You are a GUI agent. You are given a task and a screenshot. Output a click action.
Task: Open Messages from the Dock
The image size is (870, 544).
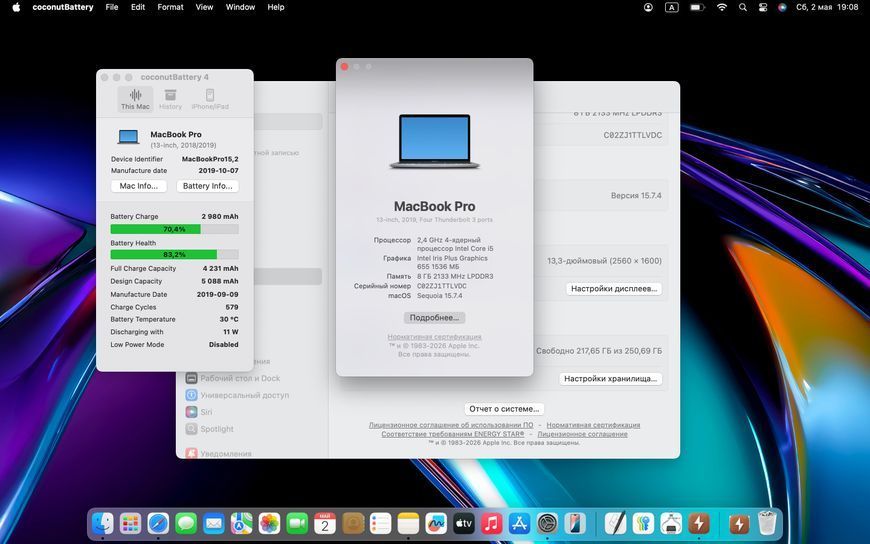186,523
